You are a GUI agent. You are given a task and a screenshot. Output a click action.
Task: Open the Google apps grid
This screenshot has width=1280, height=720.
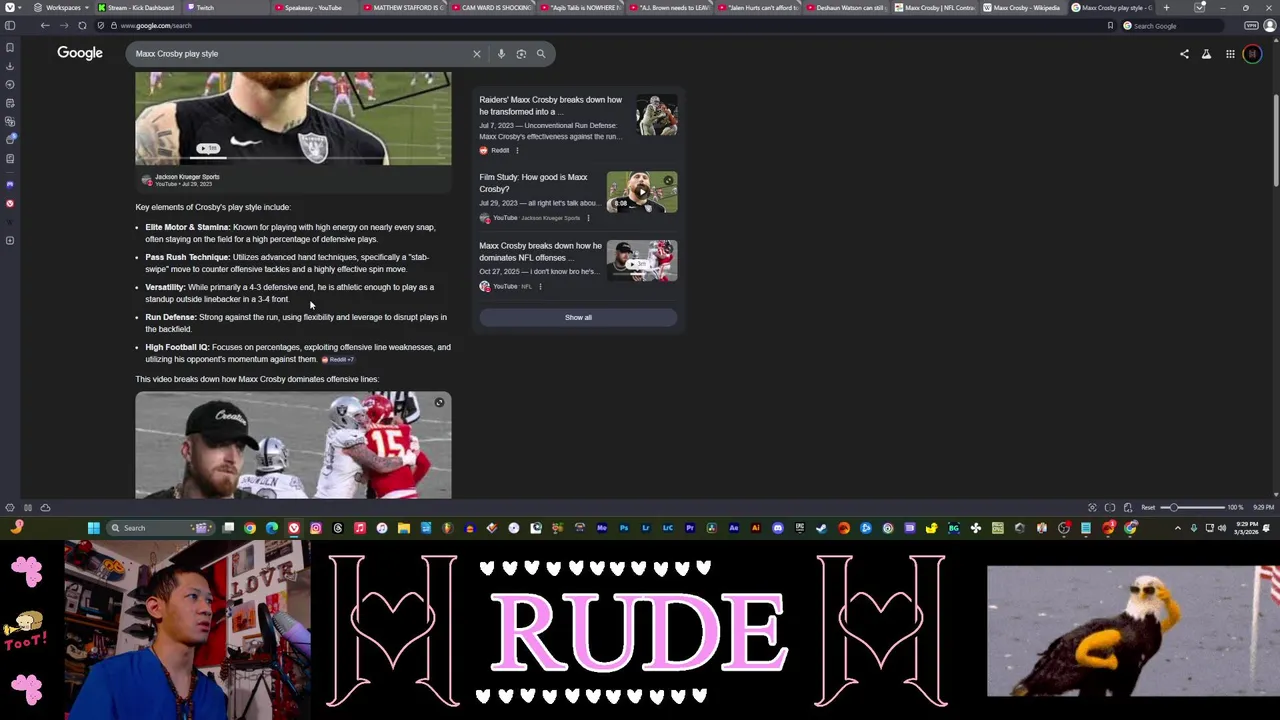(1230, 54)
